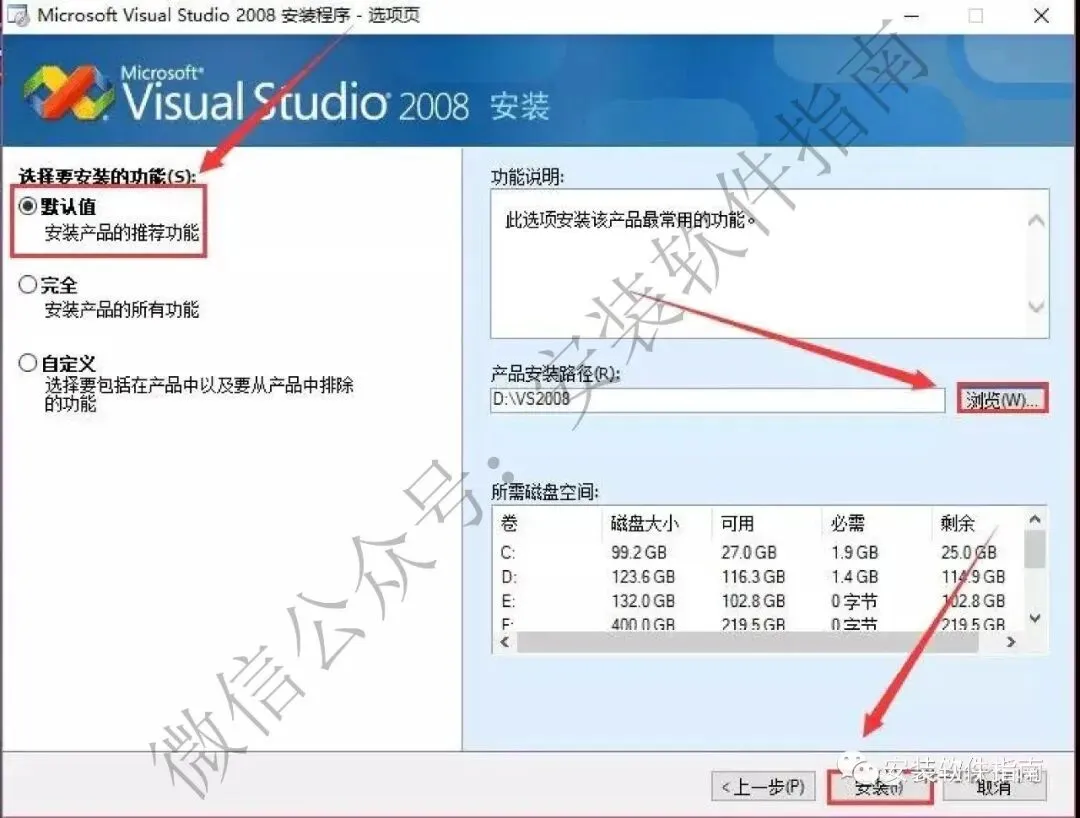Click the 99.2 GB disk size cell
This screenshot has height=818, width=1080.
[x=638, y=552]
